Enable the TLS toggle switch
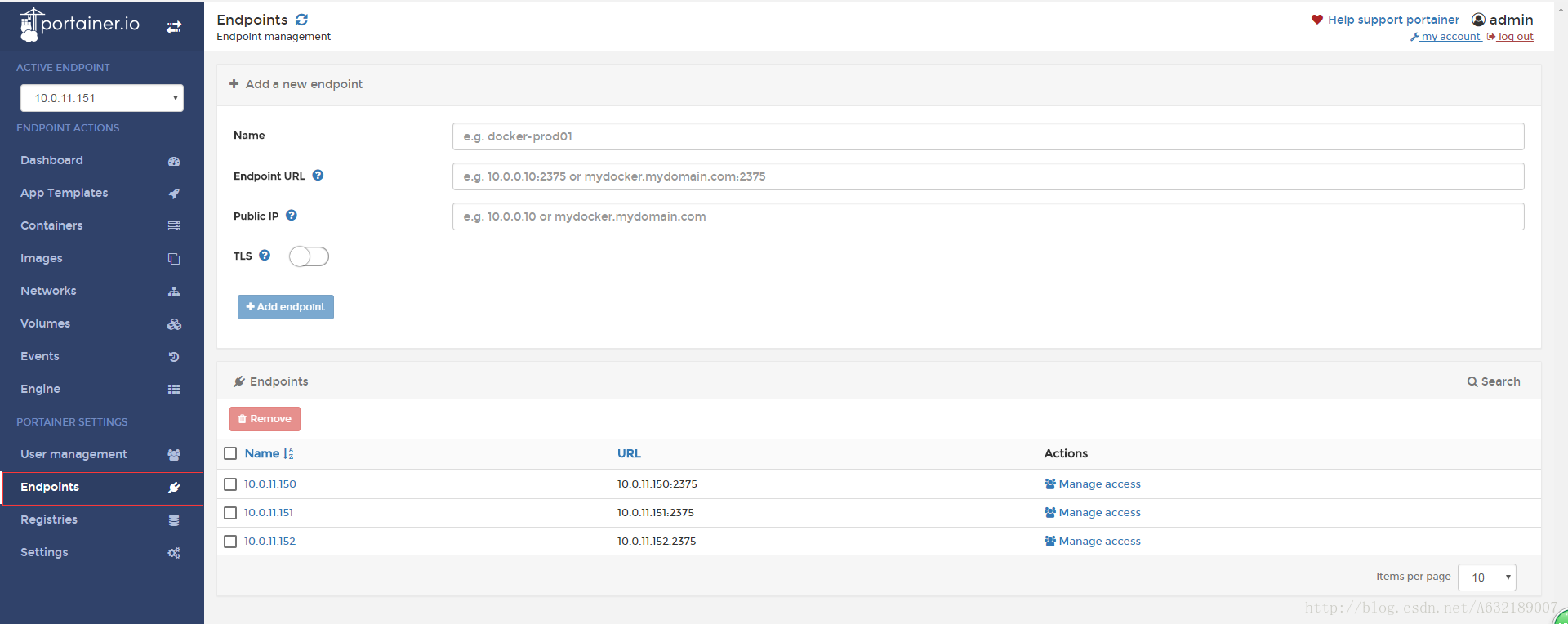 (x=309, y=256)
